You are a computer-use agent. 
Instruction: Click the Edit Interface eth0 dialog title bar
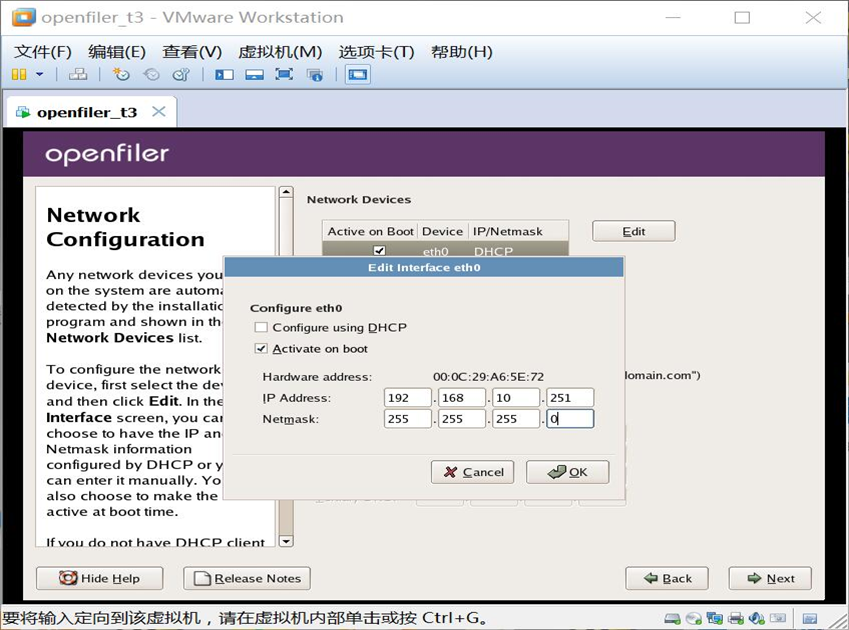pyautogui.click(x=424, y=267)
